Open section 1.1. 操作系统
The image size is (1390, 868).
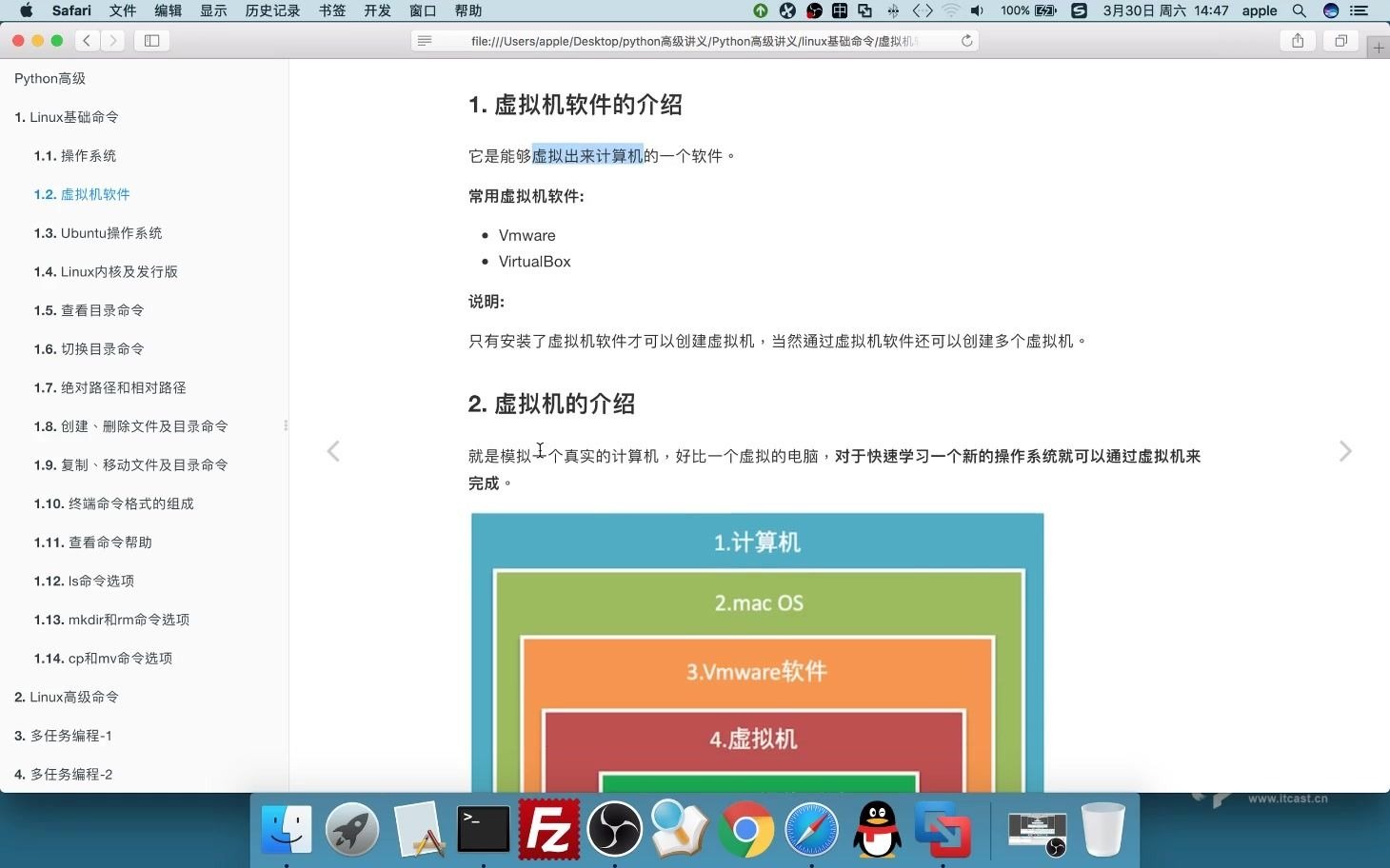(x=75, y=156)
